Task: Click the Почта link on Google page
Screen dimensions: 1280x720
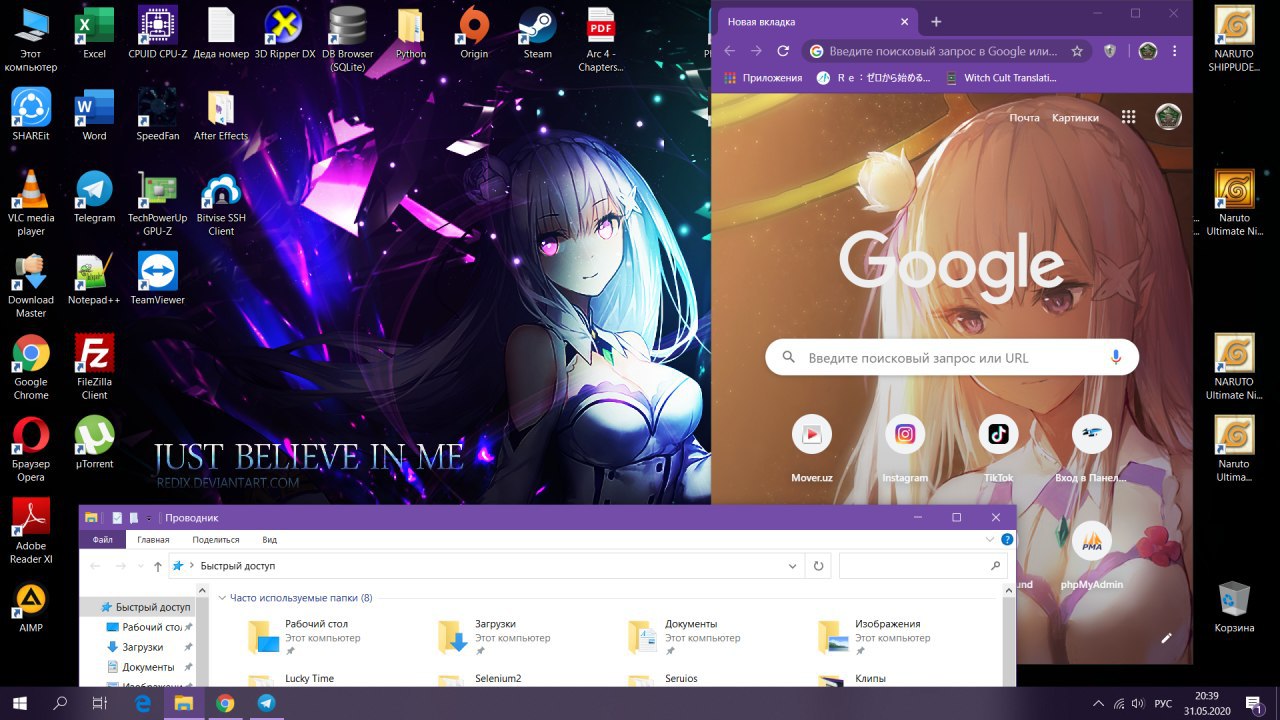Action: coord(1024,118)
